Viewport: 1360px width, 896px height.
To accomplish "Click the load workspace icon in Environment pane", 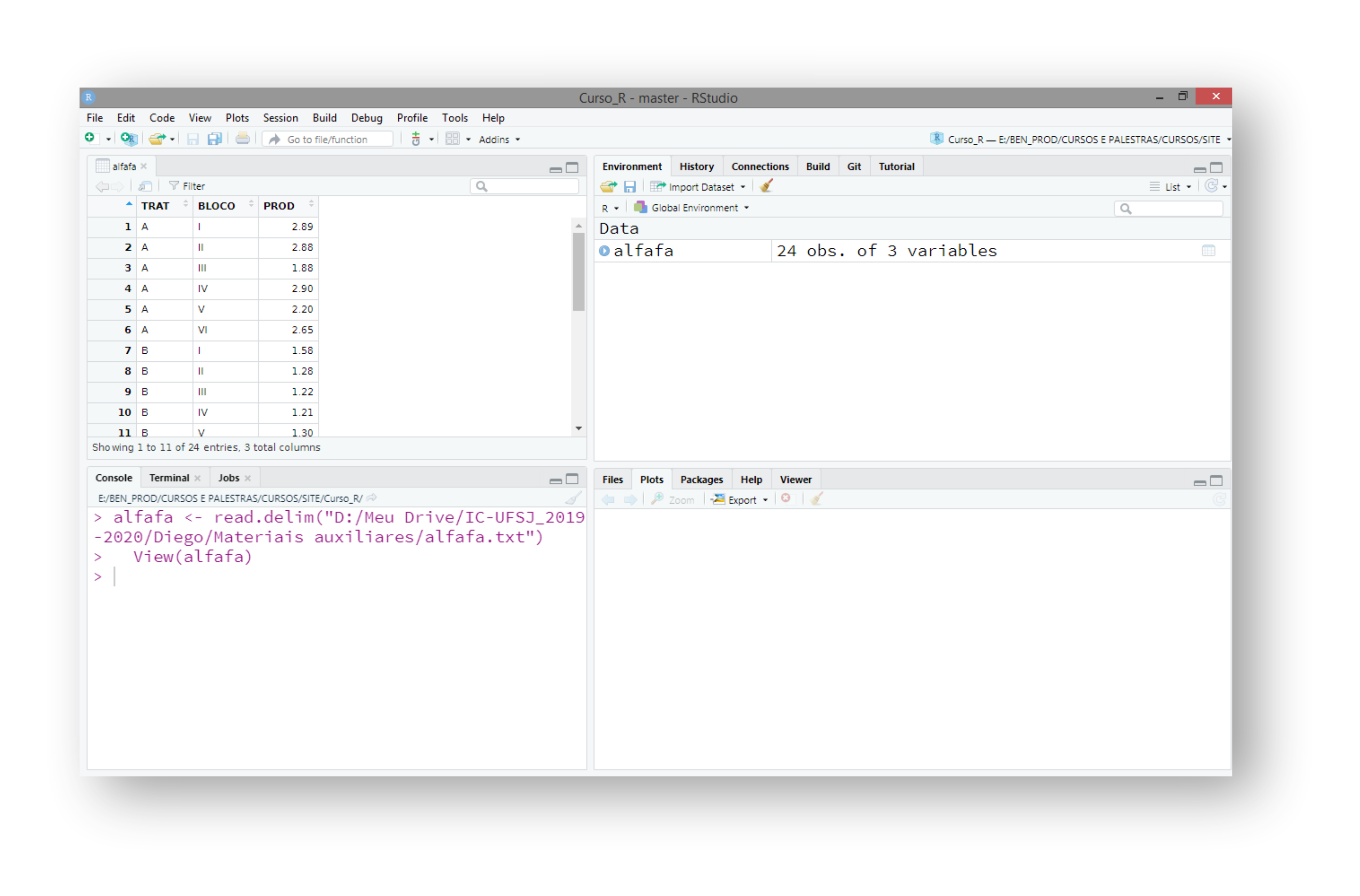I will (x=608, y=186).
